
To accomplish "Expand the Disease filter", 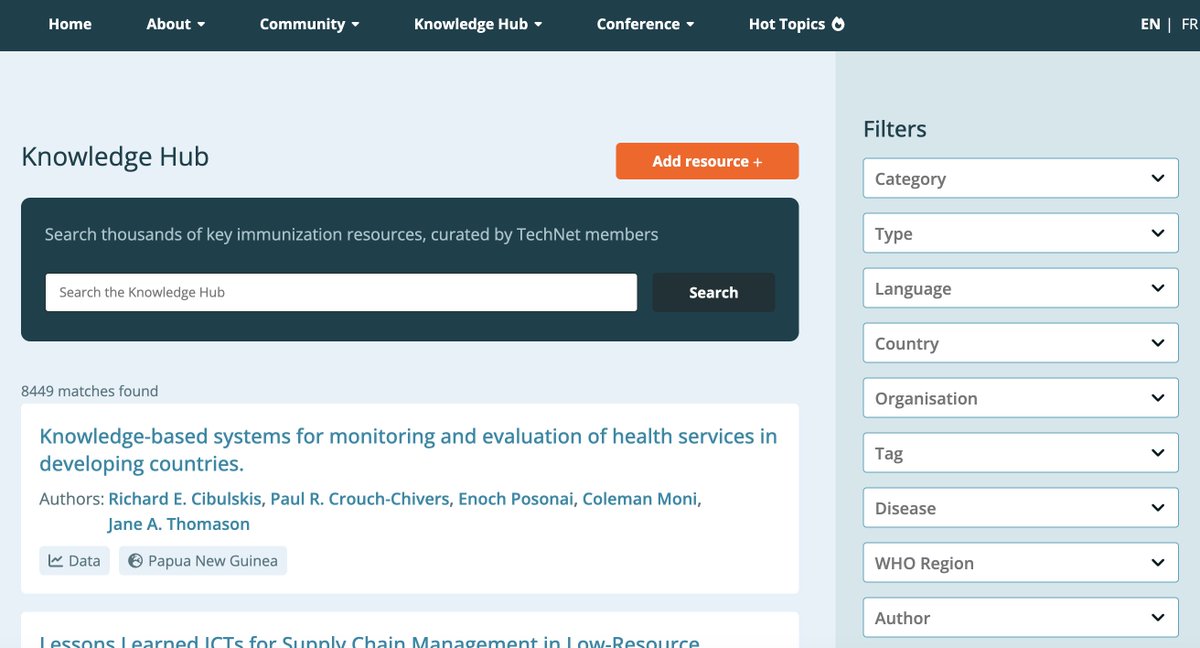I will pos(1021,508).
